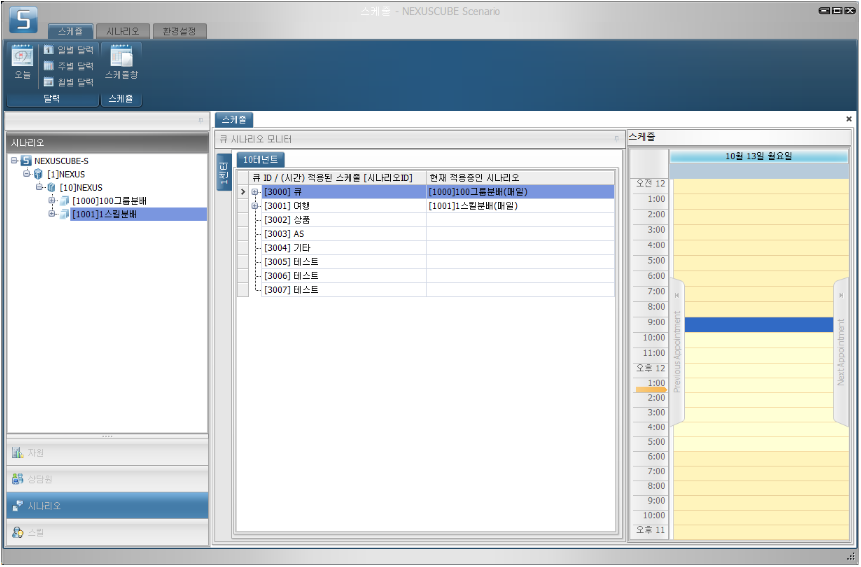Click the 시나리오 tree panel header
The width and height of the screenshot is (861, 567).
click(x=107, y=142)
